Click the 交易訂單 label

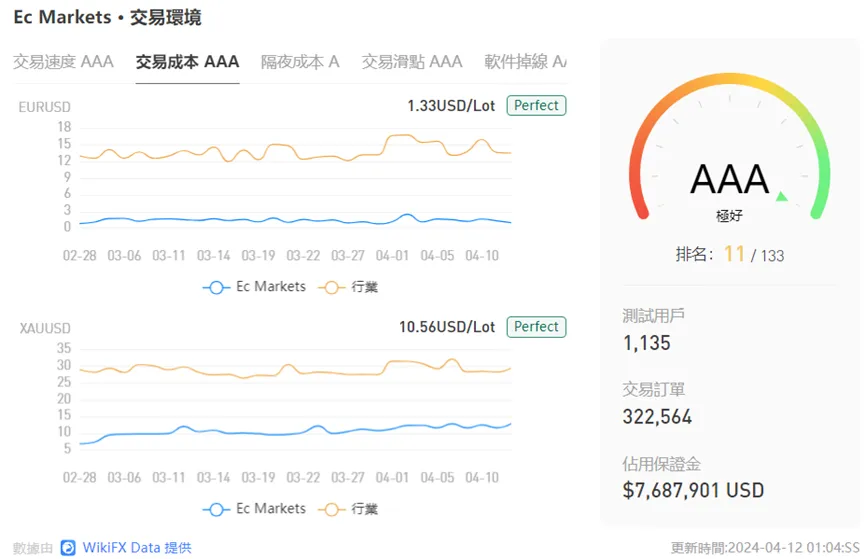654,389
